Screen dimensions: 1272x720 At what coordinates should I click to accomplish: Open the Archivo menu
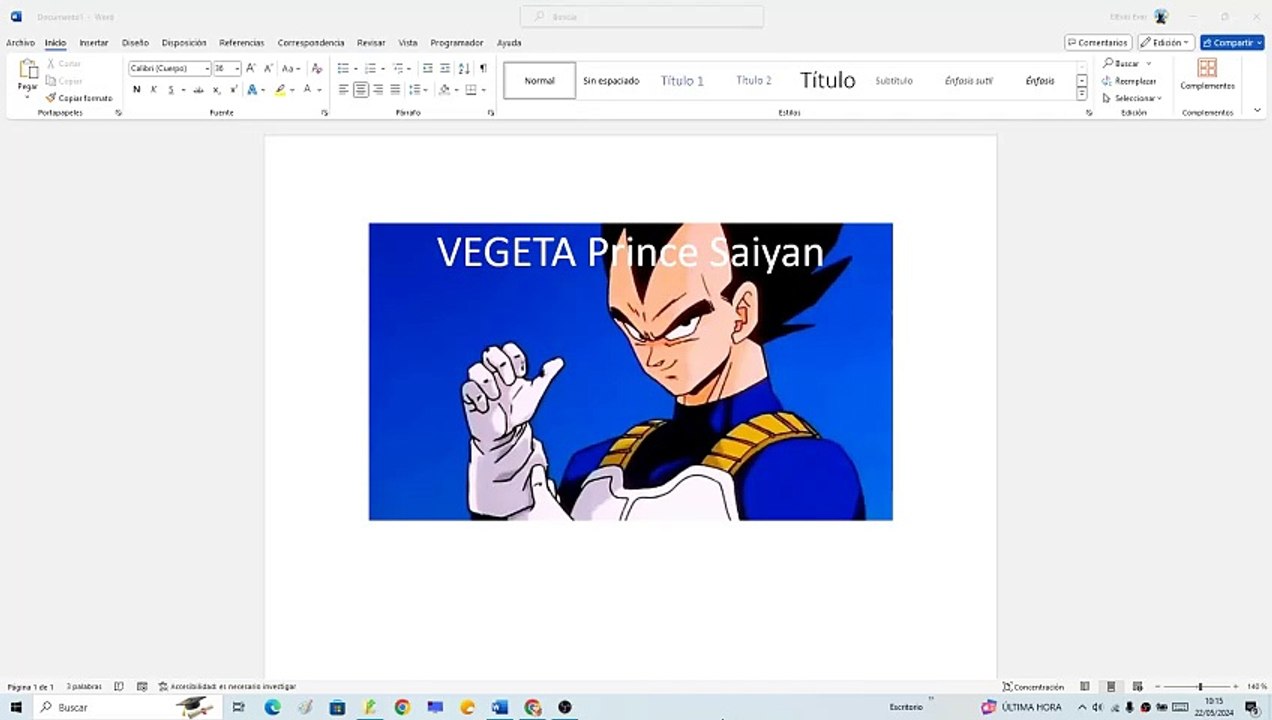tap(20, 43)
